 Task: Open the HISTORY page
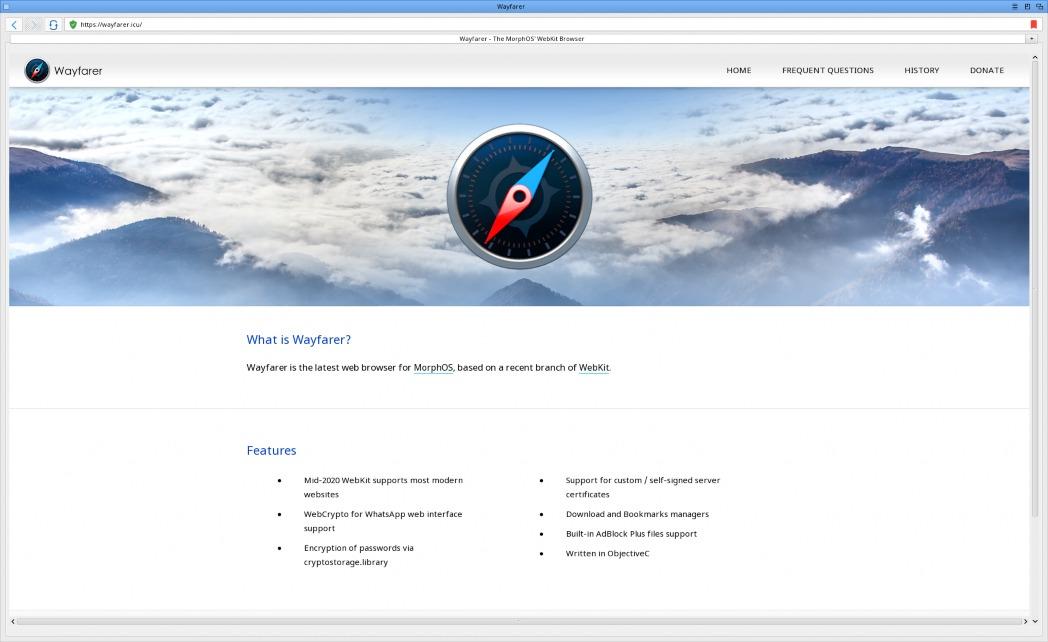[x=922, y=70]
